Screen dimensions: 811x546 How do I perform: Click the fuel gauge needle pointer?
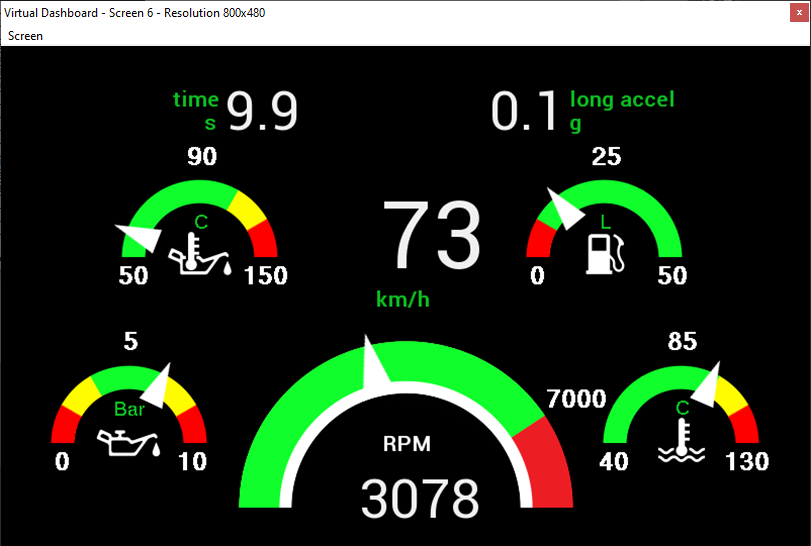click(x=562, y=211)
